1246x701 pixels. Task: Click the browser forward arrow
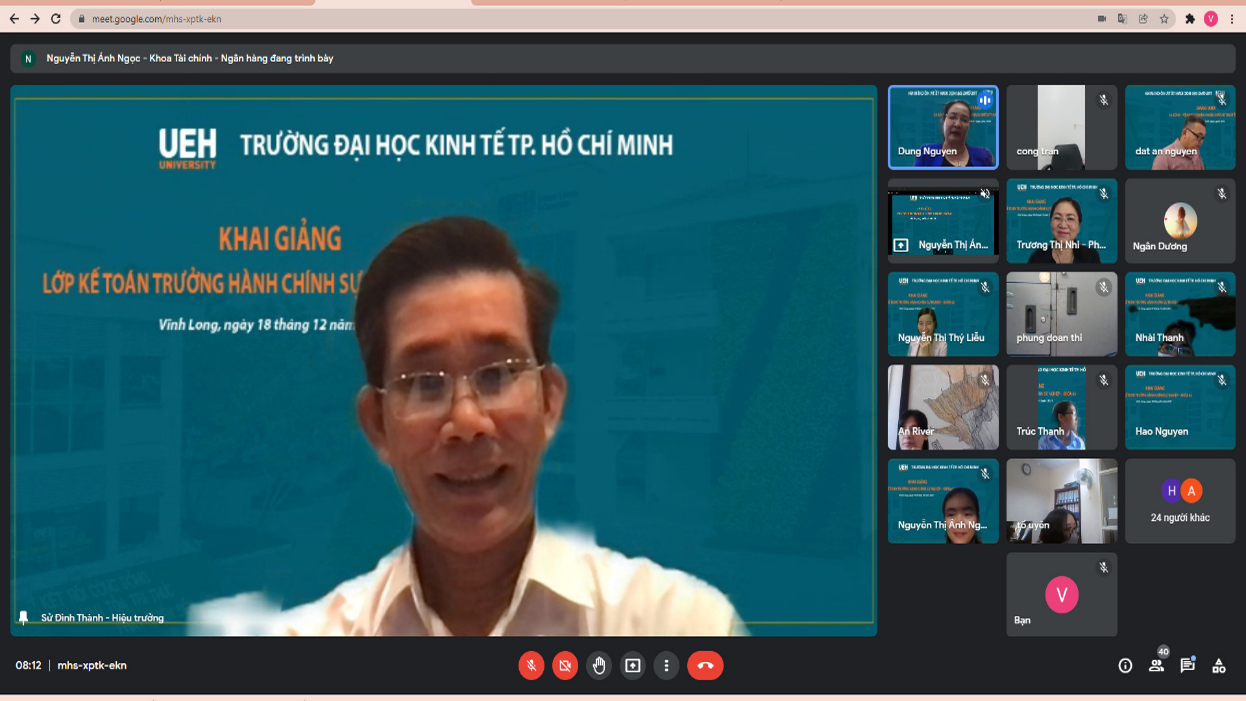point(35,19)
